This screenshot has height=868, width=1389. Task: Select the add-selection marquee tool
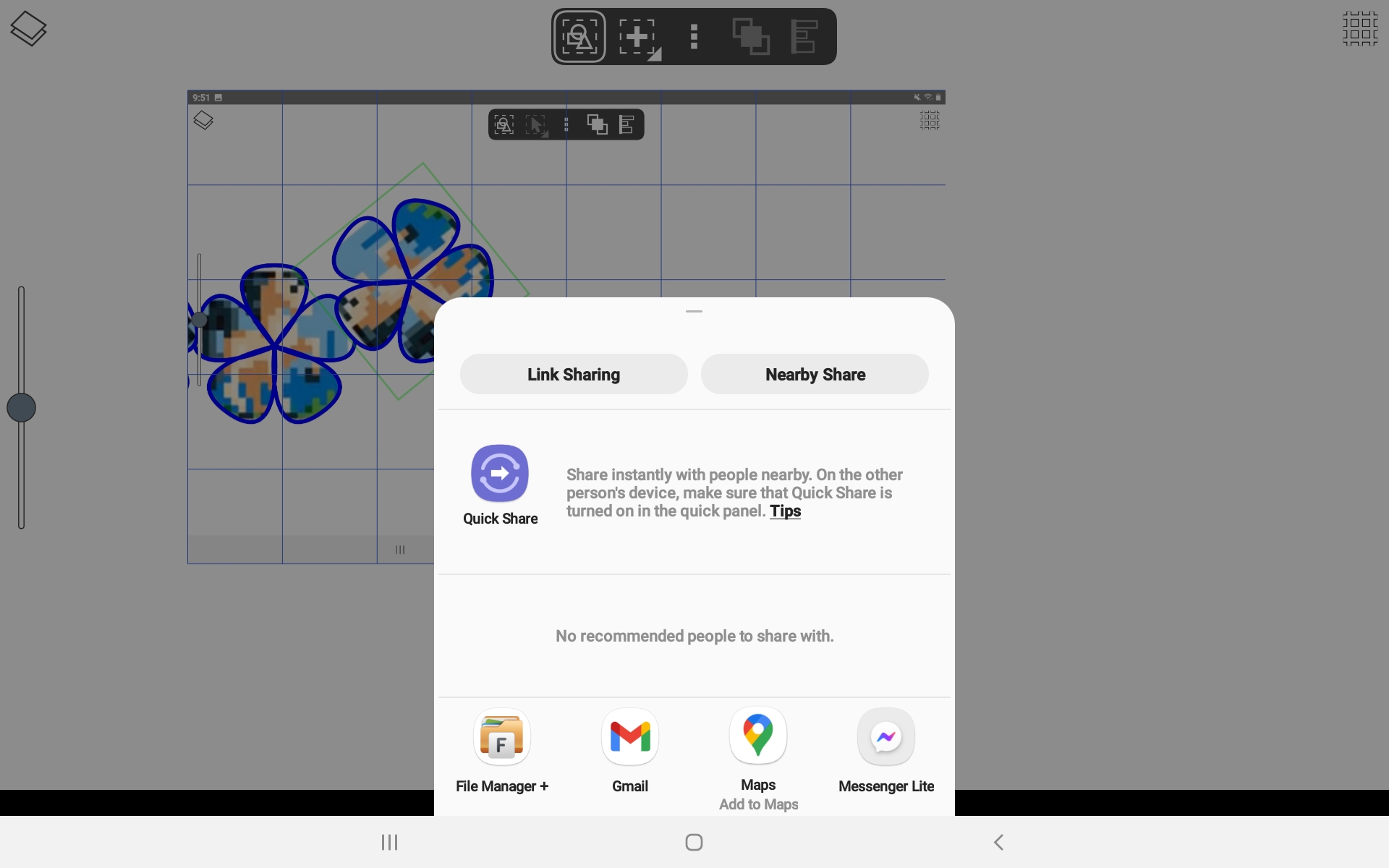640,38
